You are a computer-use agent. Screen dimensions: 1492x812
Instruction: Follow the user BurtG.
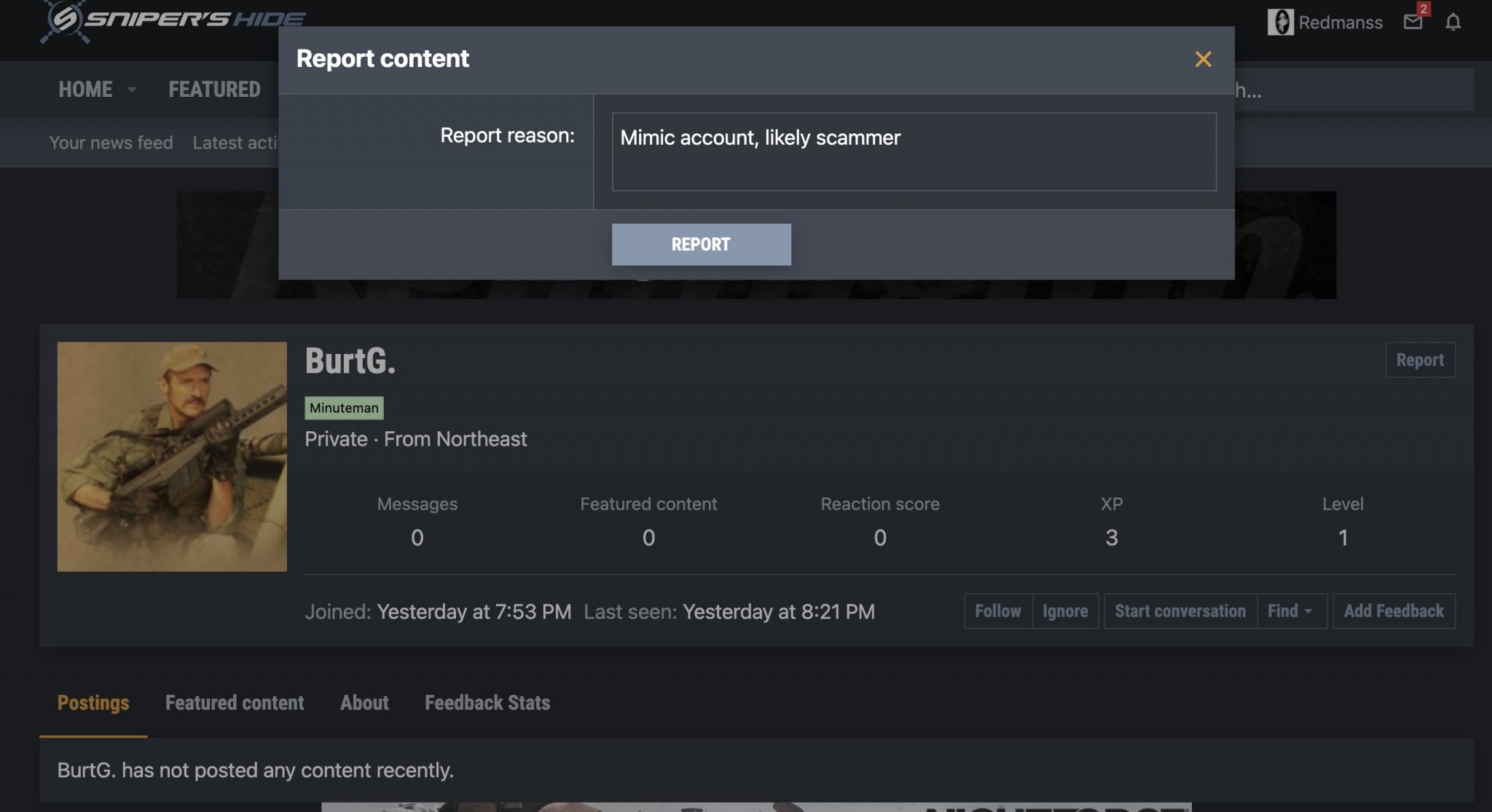997,611
